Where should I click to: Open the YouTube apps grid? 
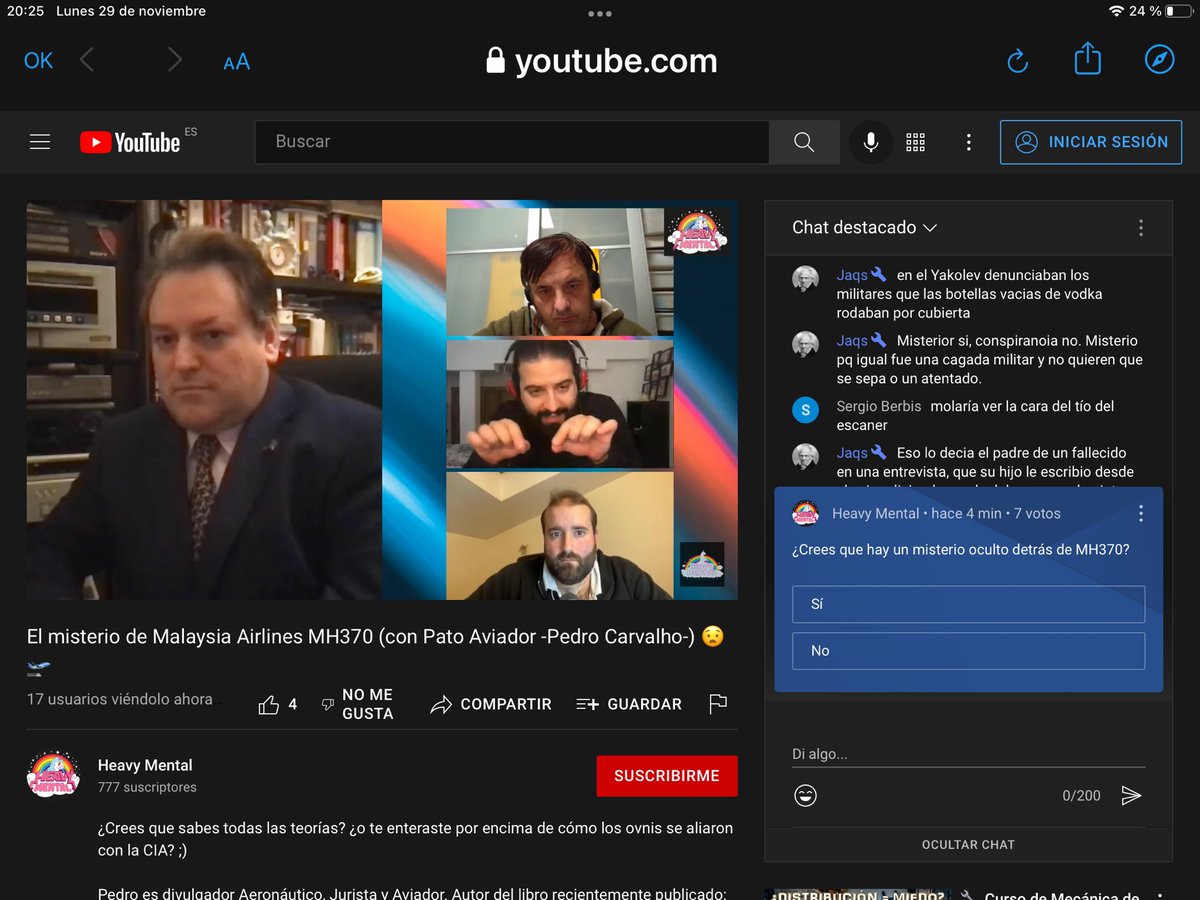[916, 142]
